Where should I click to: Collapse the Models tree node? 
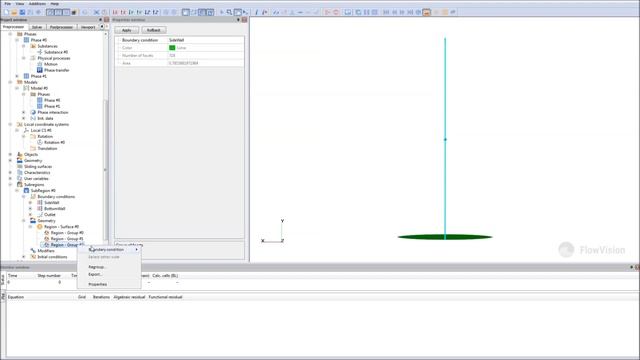10,82
